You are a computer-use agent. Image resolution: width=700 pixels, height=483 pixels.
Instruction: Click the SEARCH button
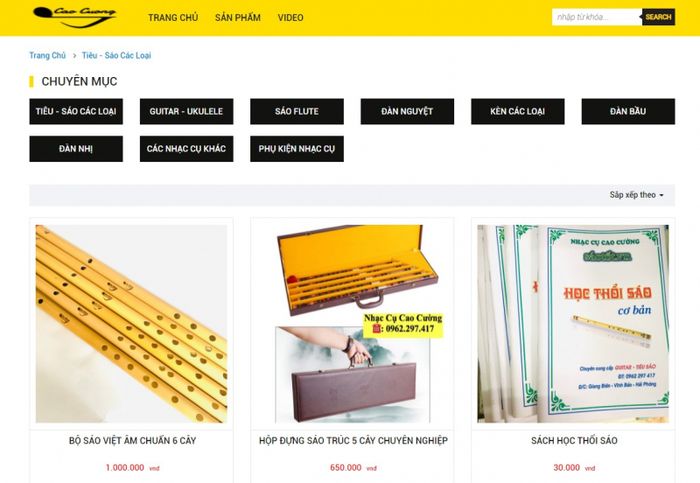(658, 17)
